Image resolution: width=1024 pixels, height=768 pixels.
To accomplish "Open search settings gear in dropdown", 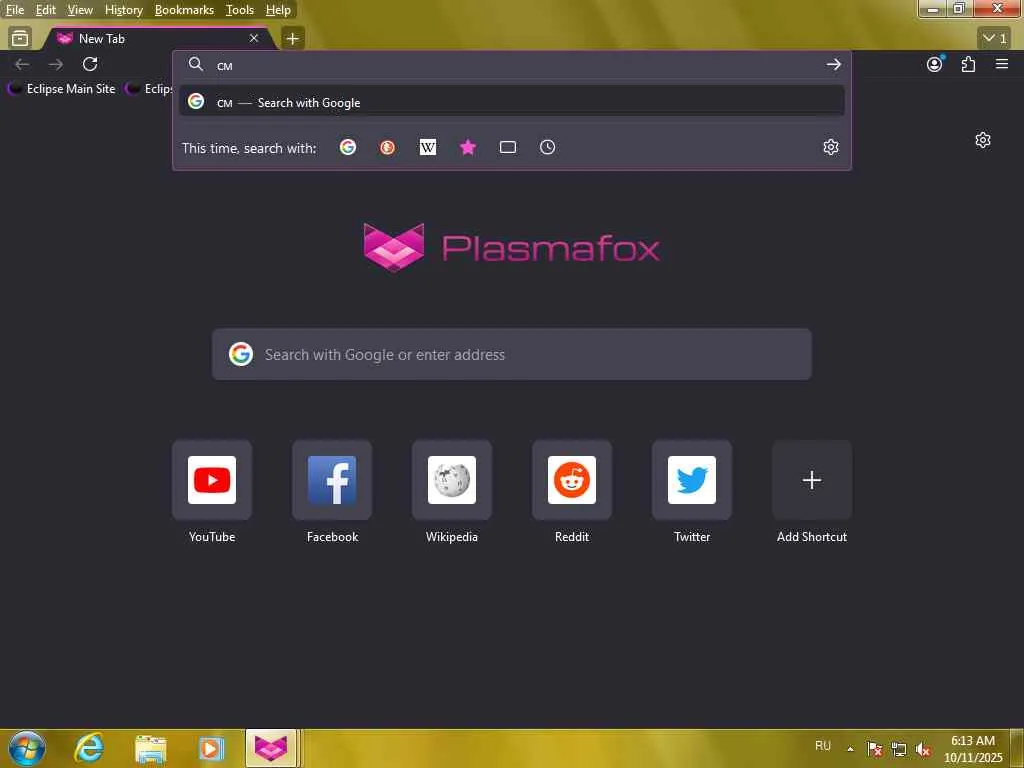I will [831, 148].
